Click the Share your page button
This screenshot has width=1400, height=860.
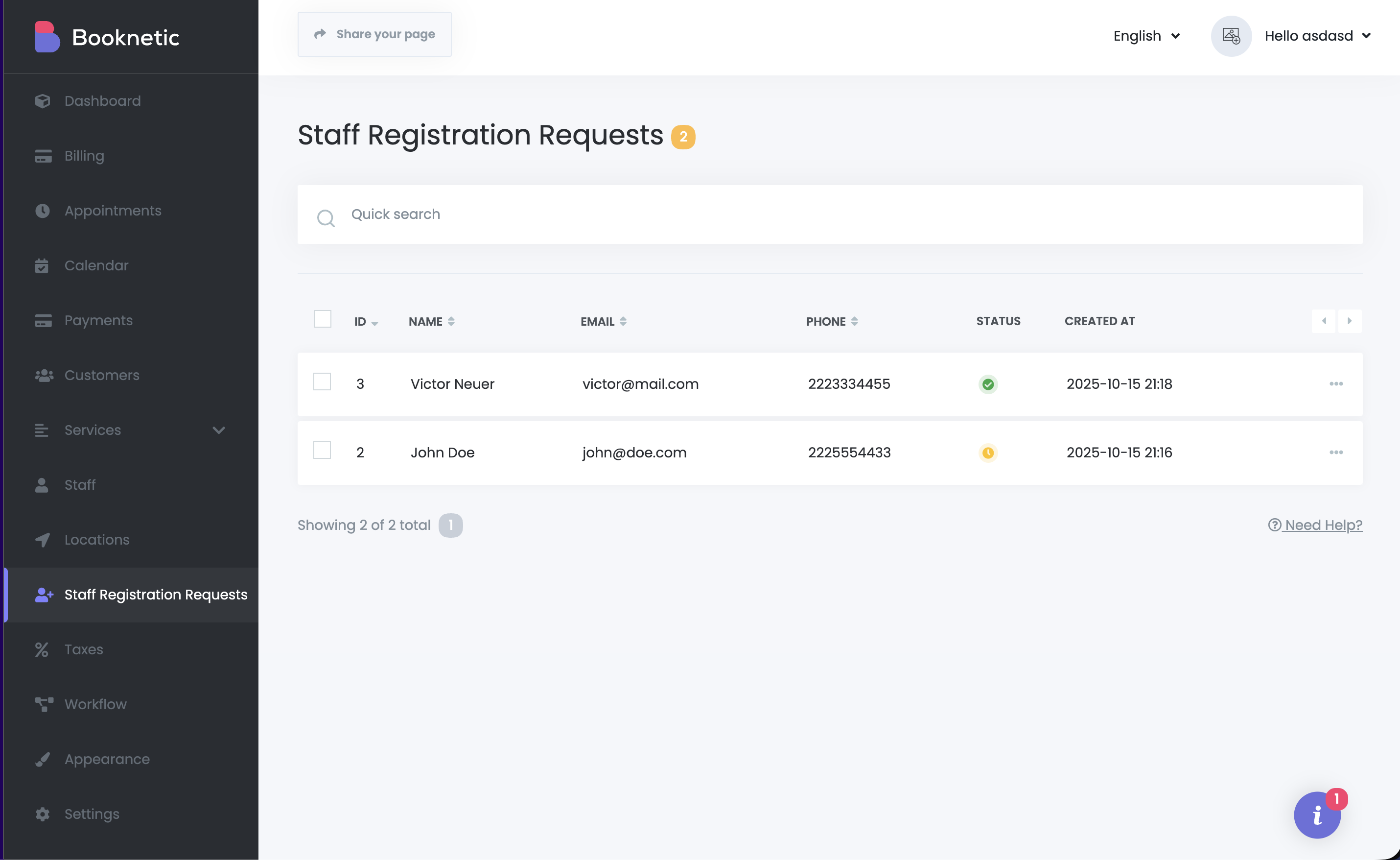tap(374, 34)
